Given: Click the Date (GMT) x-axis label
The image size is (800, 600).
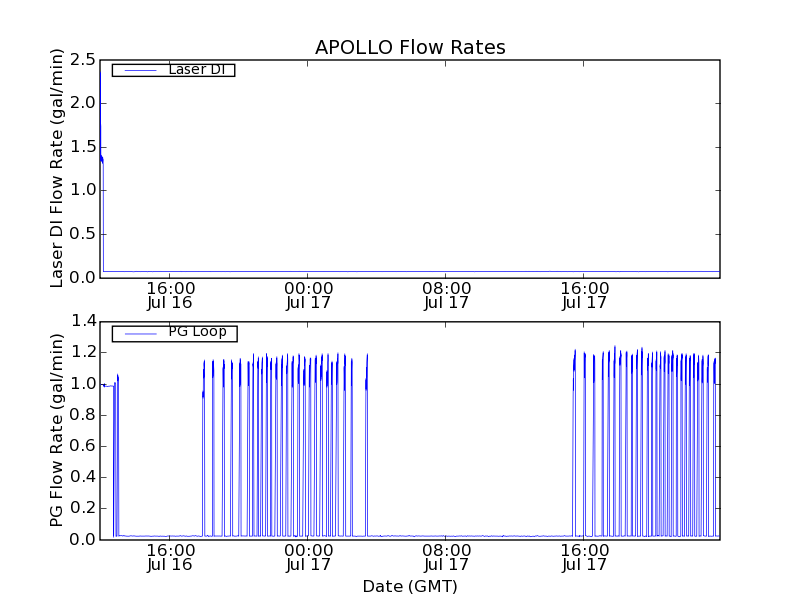Looking at the screenshot, I should coord(410,586).
